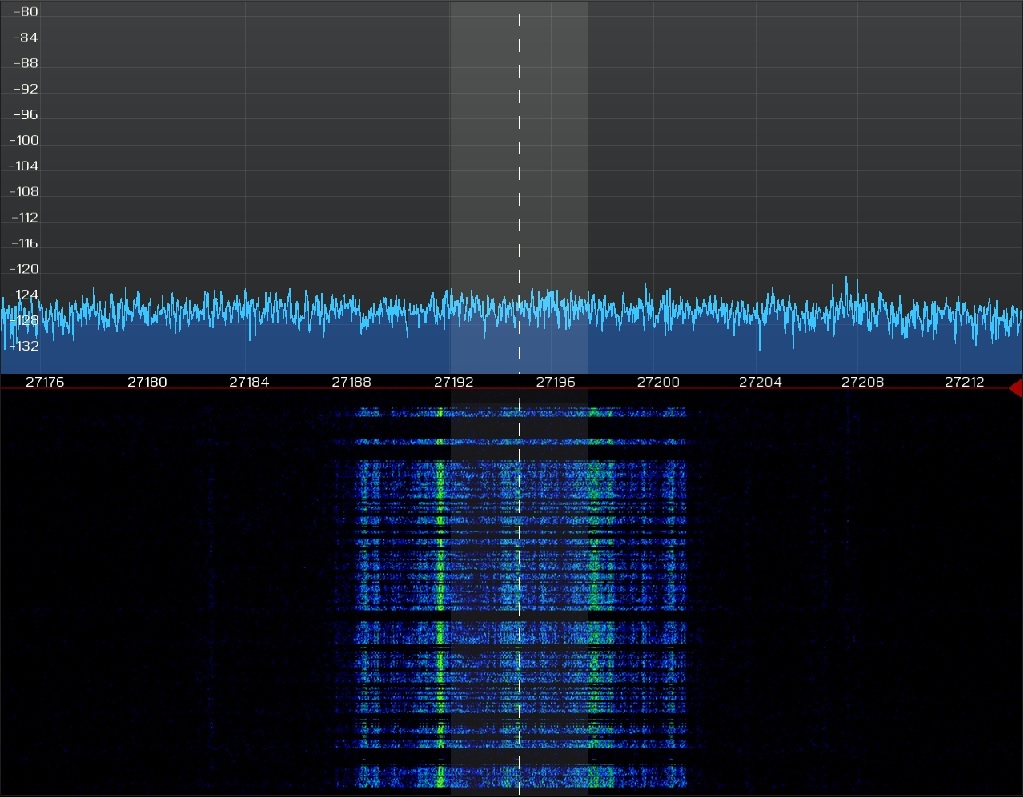Tune to right green carrier line in waterfall
Screen dimensions: 1023x797
594,600
